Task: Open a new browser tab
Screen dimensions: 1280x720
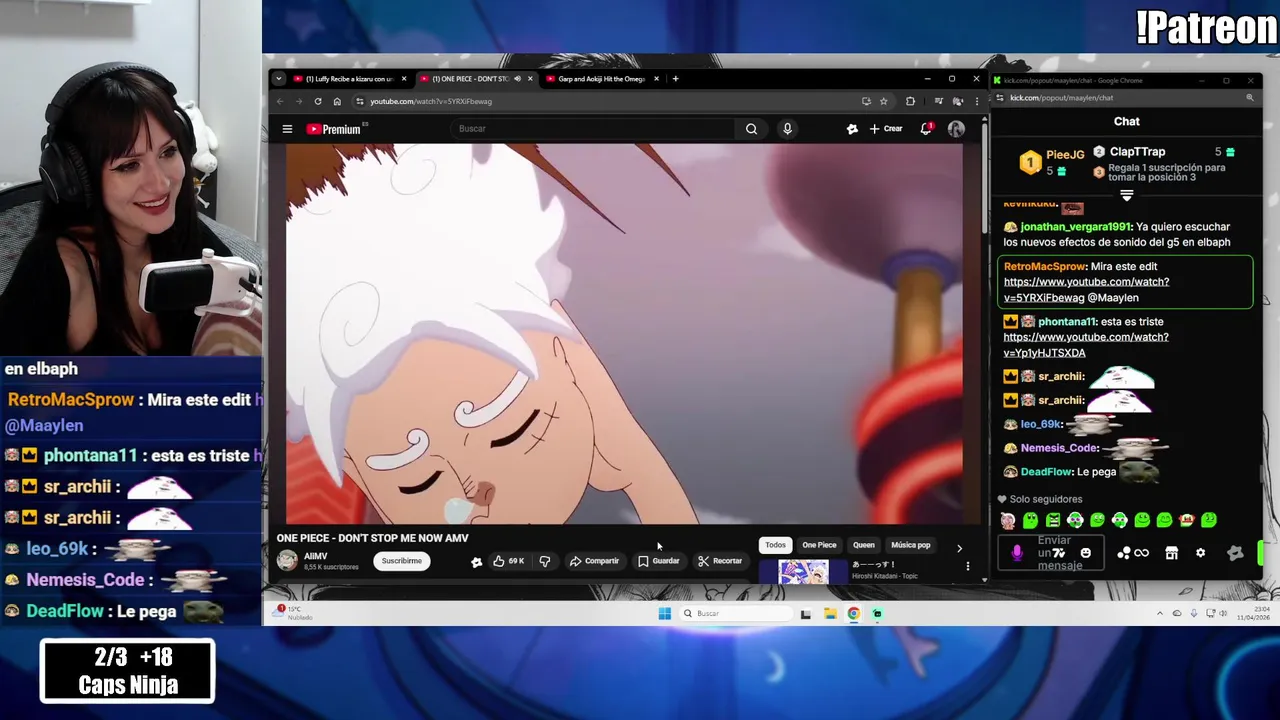Action: [x=675, y=79]
